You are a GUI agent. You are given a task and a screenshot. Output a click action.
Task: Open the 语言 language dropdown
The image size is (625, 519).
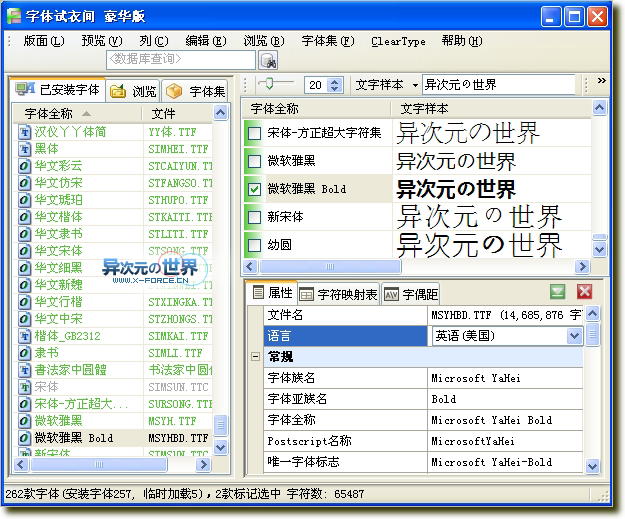click(574, 336)
